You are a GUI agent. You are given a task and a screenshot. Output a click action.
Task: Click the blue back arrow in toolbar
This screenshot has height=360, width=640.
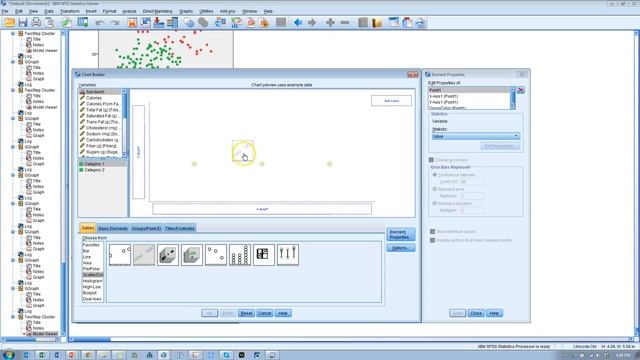[x=298, y=22]
